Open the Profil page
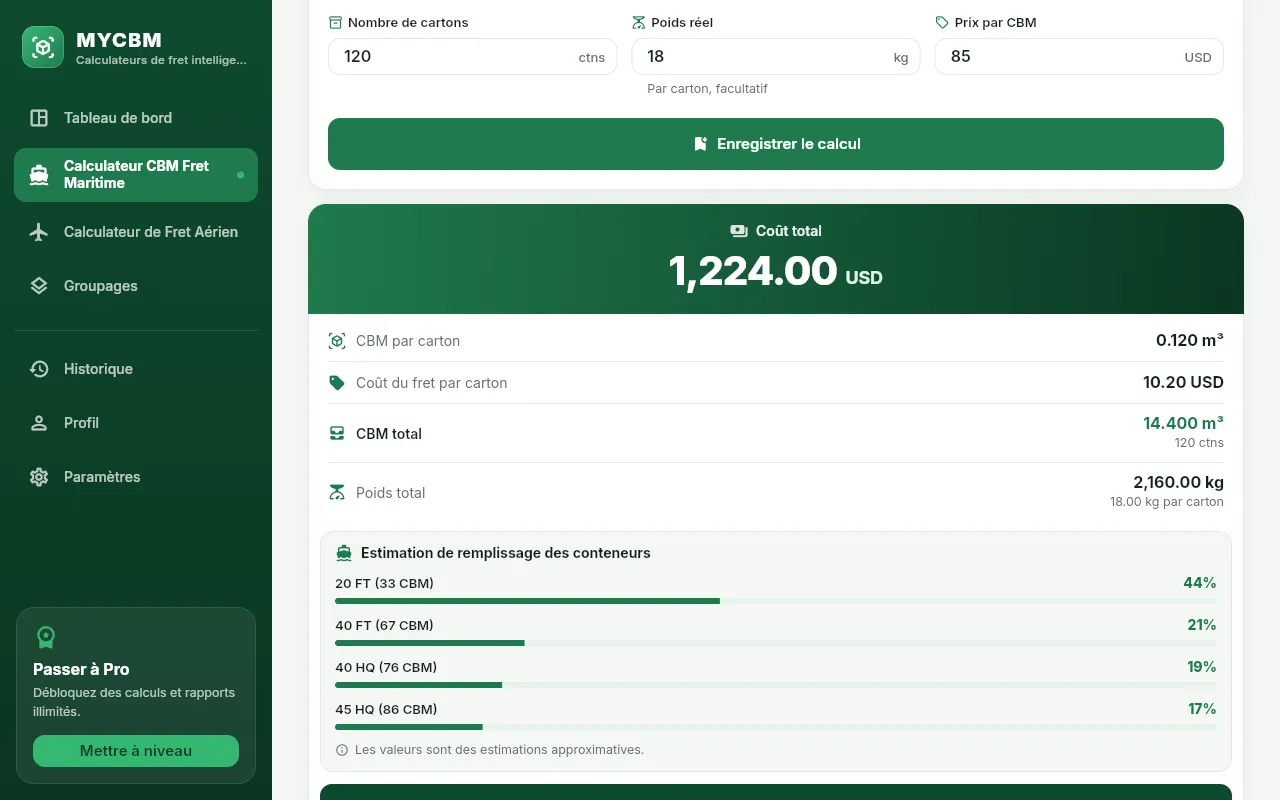This screenshot has width=1280, height=800. [136, 423]
